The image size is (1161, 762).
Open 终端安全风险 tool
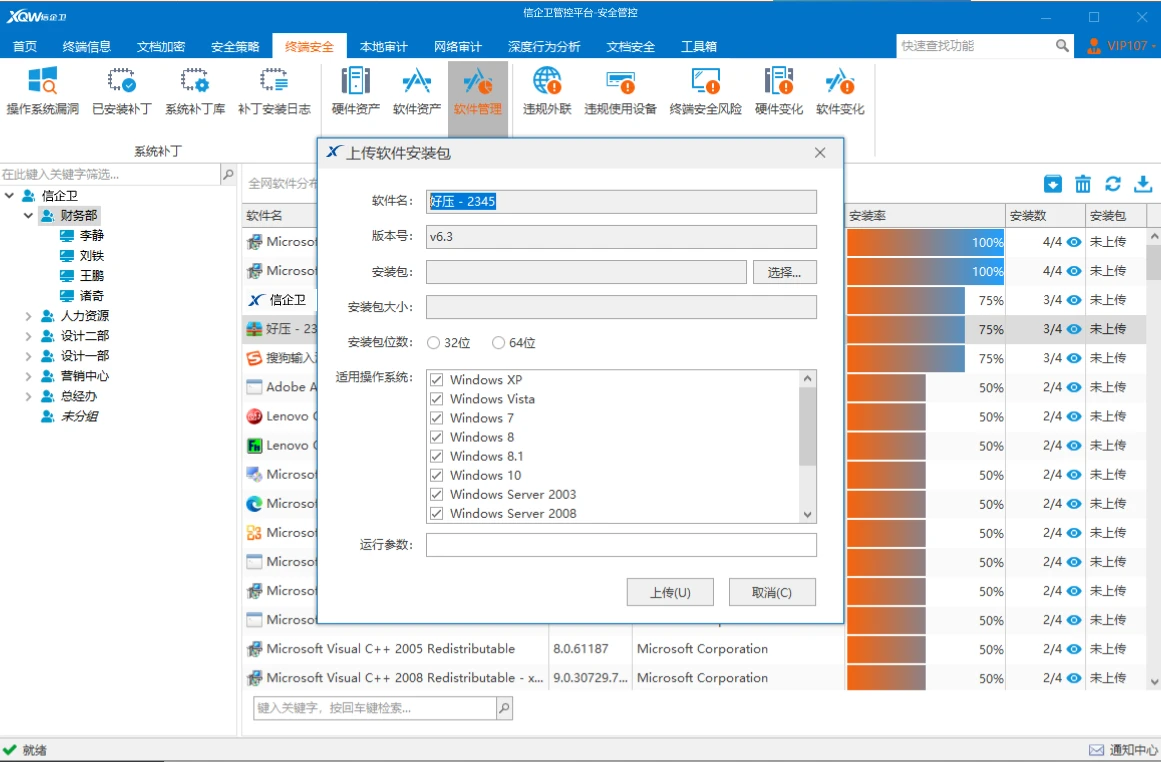click(x=705, y=91)
